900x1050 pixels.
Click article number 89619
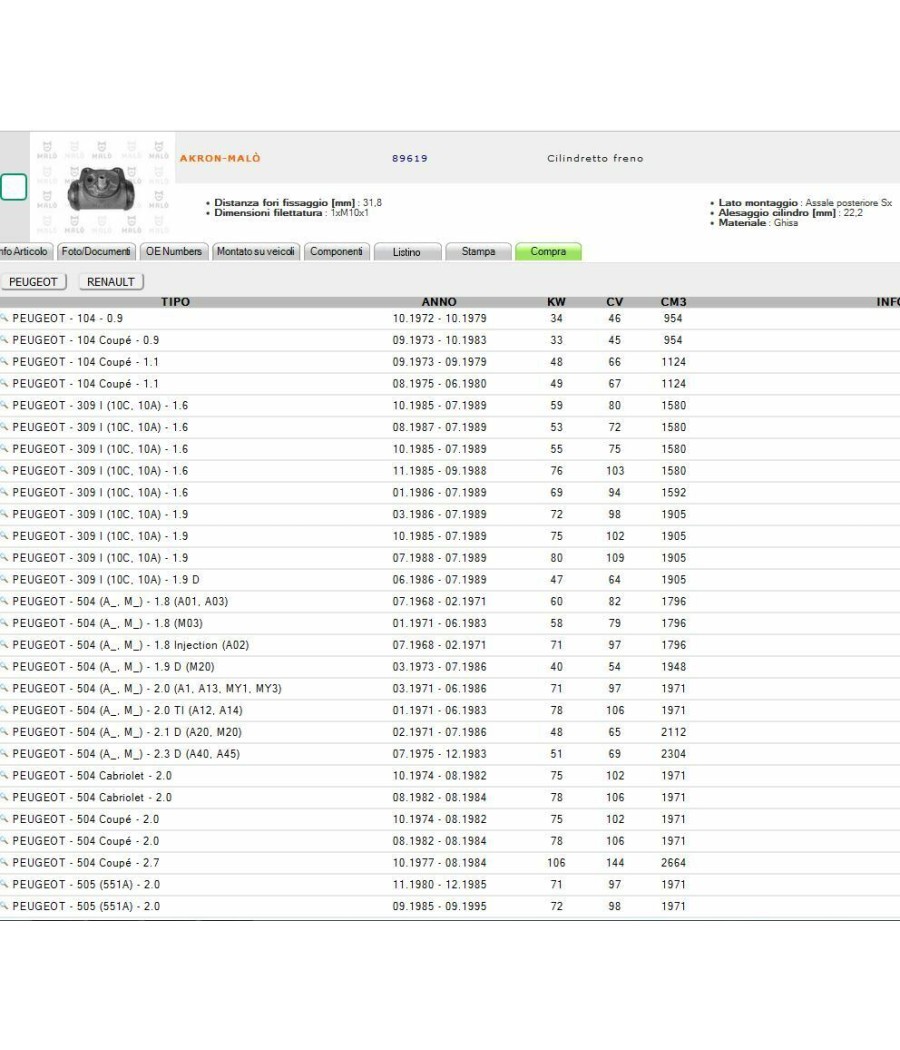click(410, 159)
